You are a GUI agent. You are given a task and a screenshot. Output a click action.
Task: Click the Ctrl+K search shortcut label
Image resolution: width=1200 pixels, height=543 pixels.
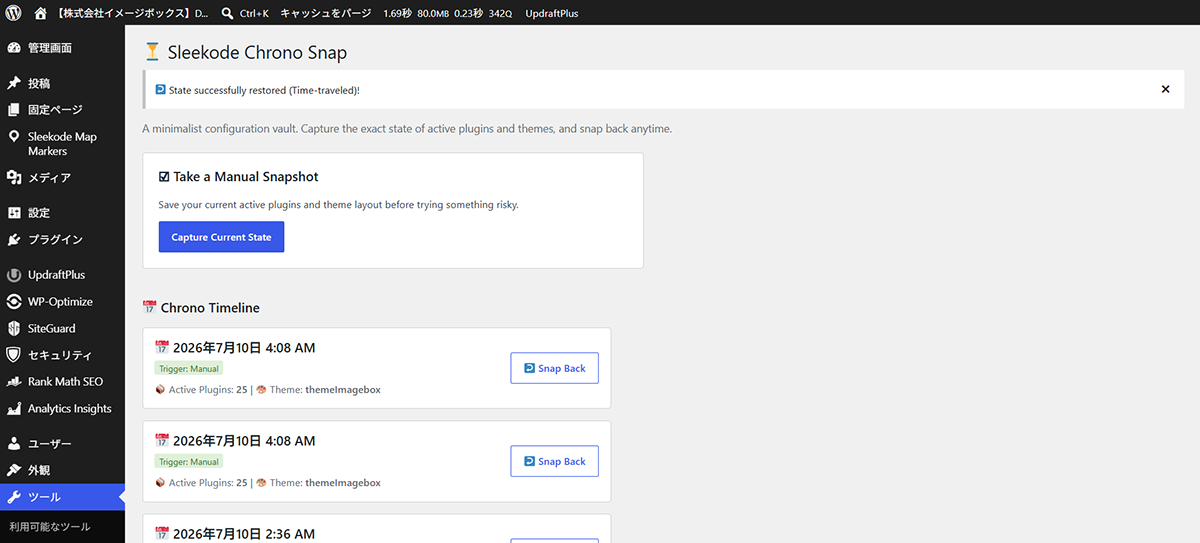(x=254, y=13)
